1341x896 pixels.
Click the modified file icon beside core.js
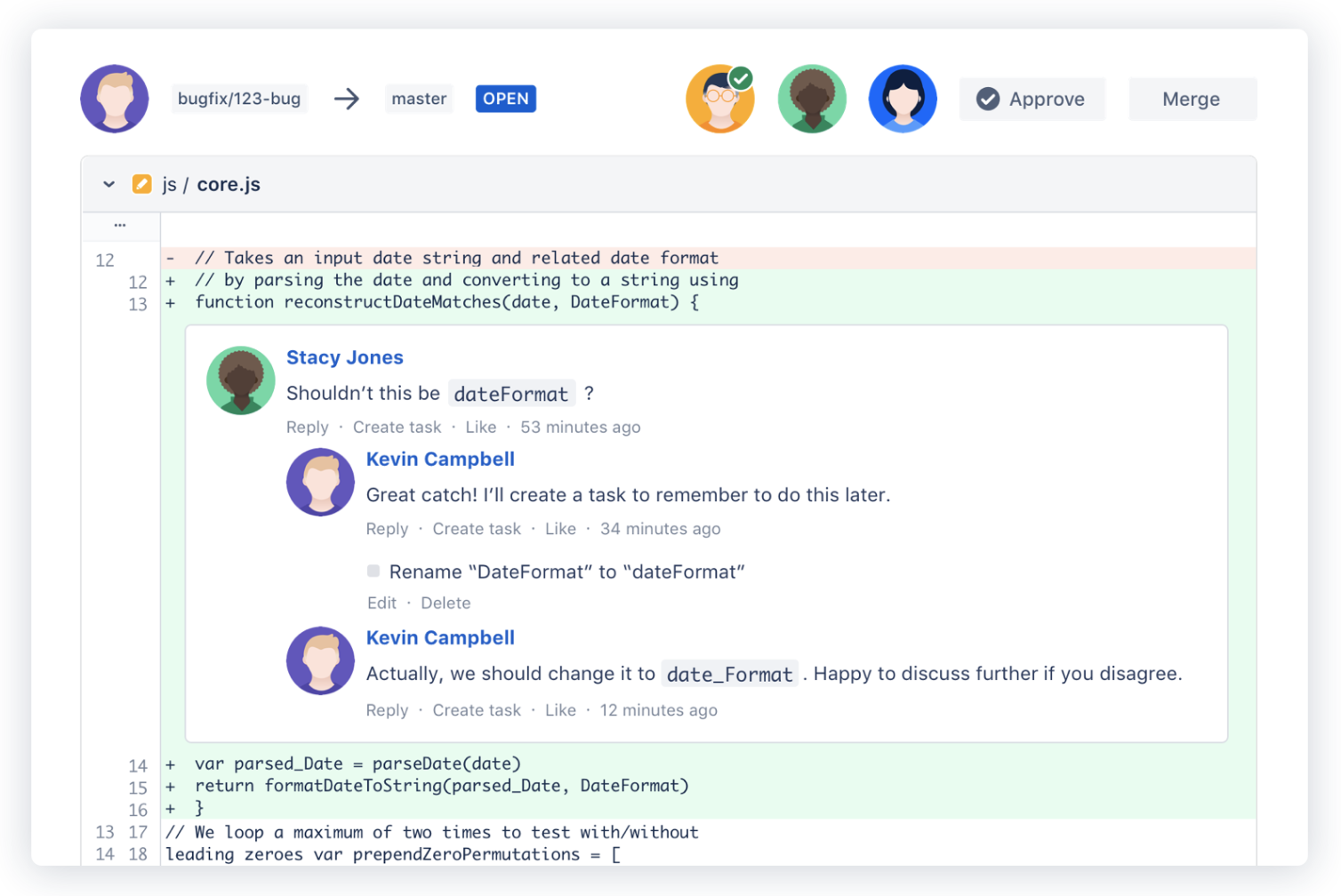pos(141,184)
